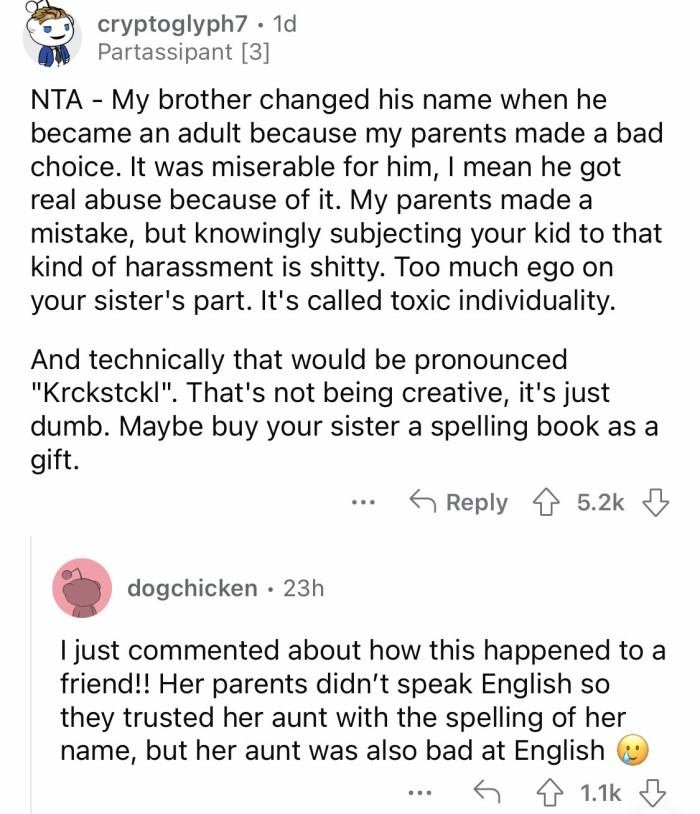Visit the dogchicken username profile
This screenshot has height=814, width=700.
click(192, 588)
